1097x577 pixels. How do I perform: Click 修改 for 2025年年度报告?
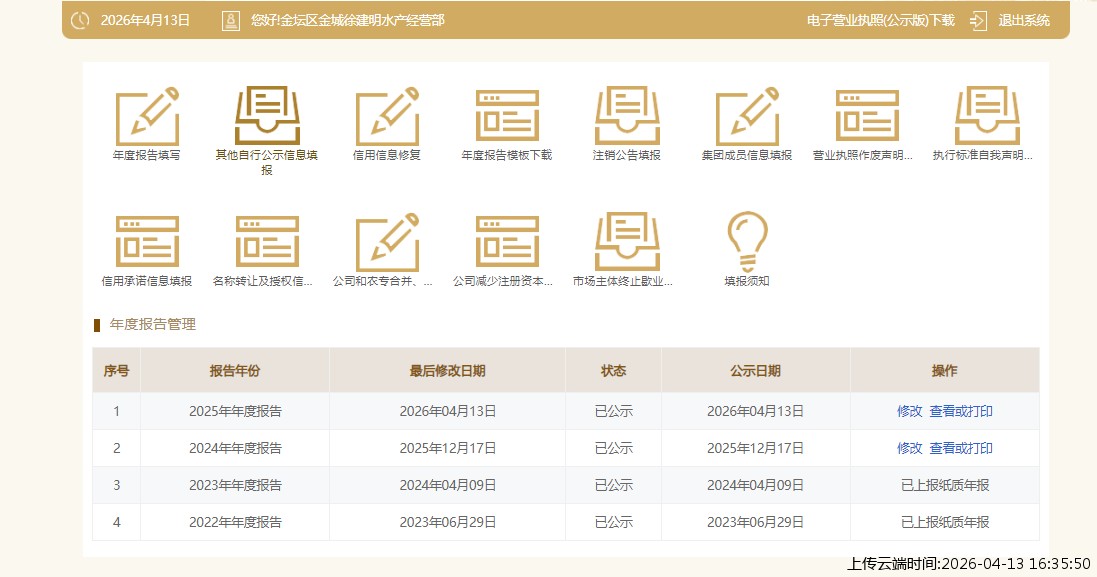[909, 411]
